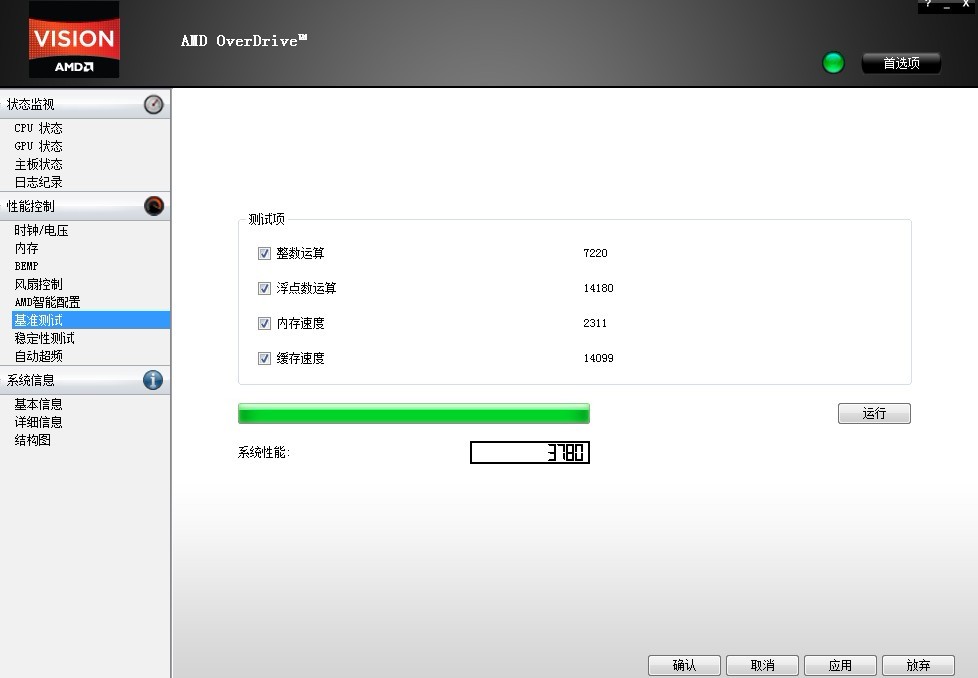Screen dimensions: 978x678
Task: Click the help question mark icon
Action: pos(928,4)
